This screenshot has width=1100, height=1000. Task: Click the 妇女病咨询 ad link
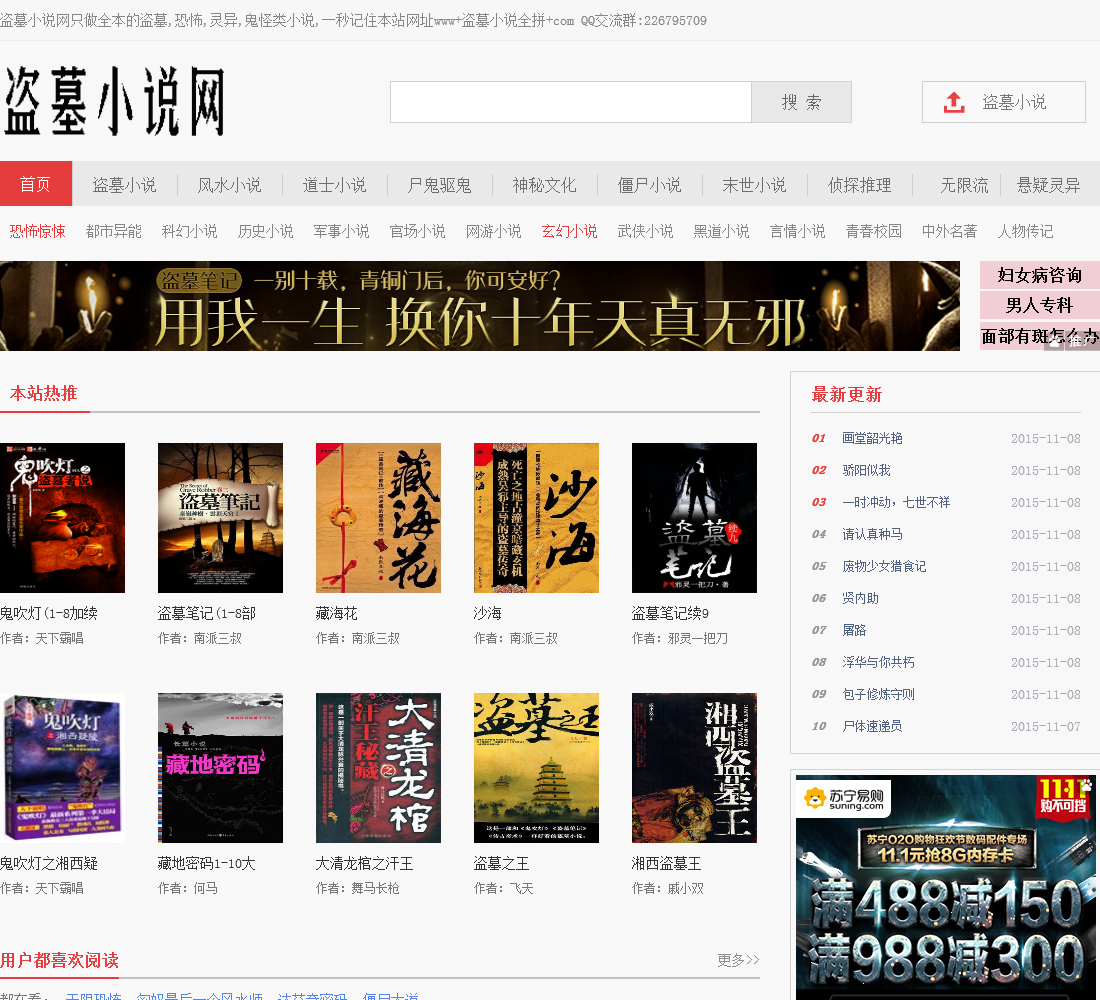pyautogui.click(x=1040, y=275)
